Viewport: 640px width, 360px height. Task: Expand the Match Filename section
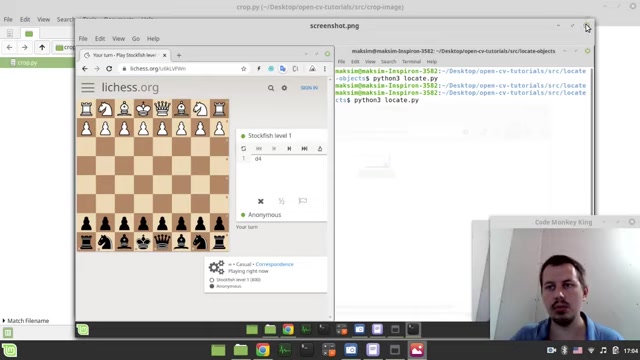(x=26, y=321)
